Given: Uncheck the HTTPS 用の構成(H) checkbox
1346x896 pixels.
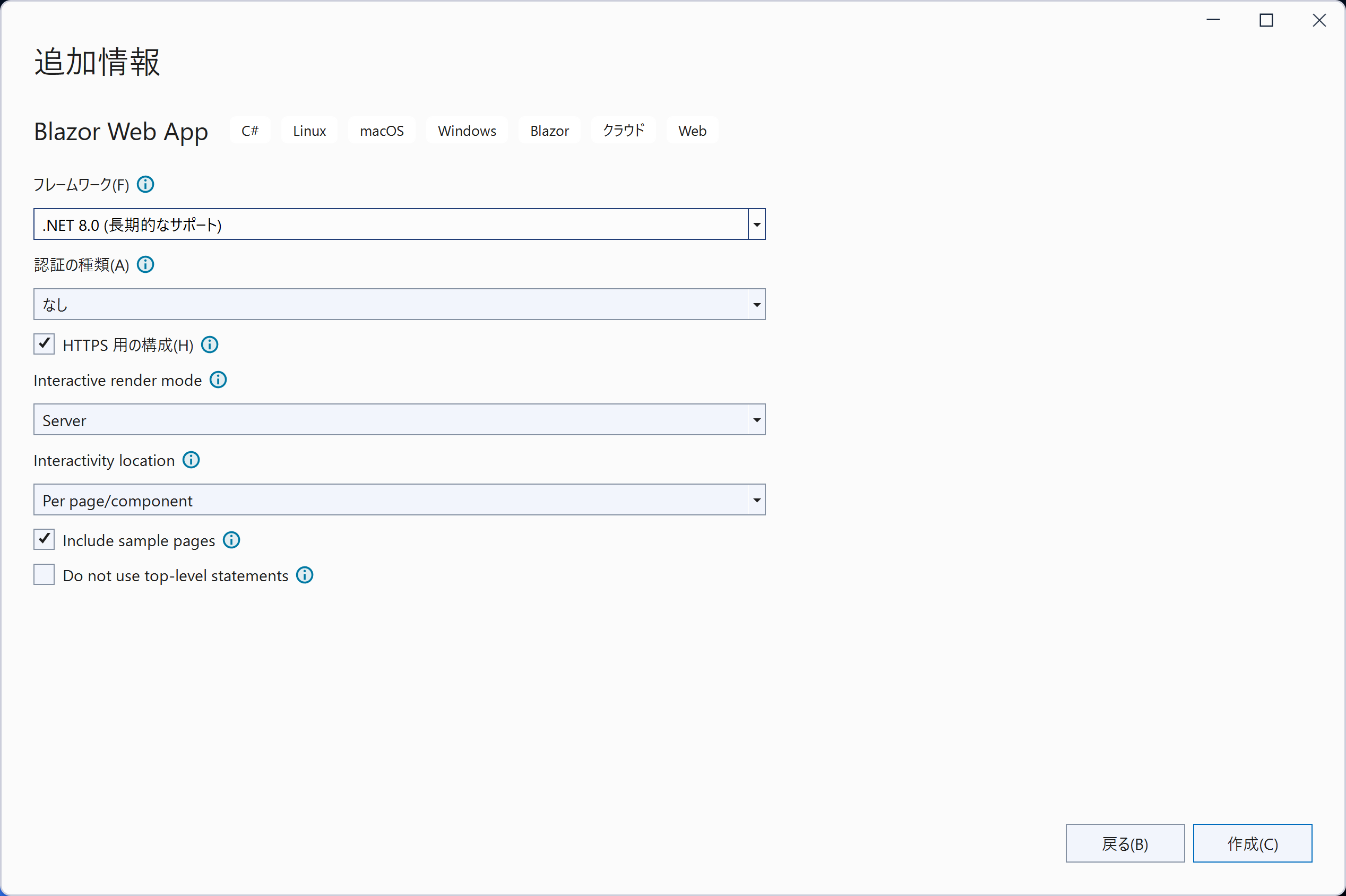Looking at the screenshot, I should point(44,344).
